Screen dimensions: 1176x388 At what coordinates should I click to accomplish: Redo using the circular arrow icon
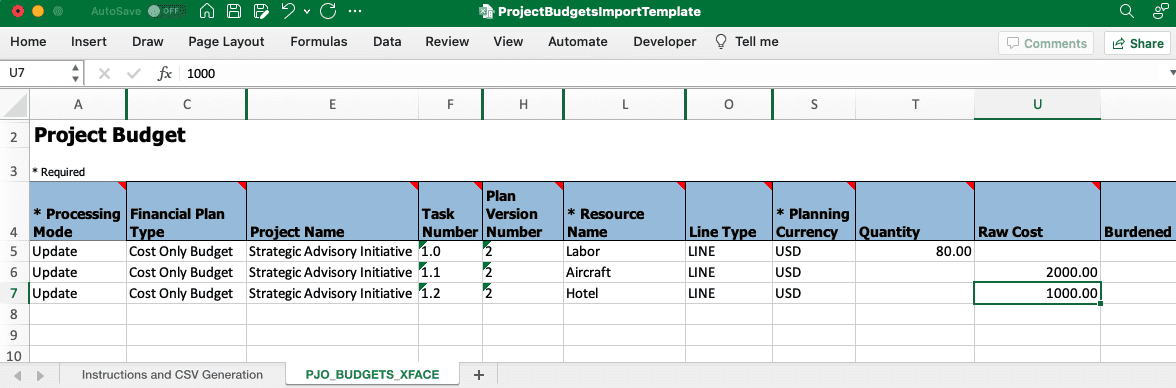click(x=328, y=11)
